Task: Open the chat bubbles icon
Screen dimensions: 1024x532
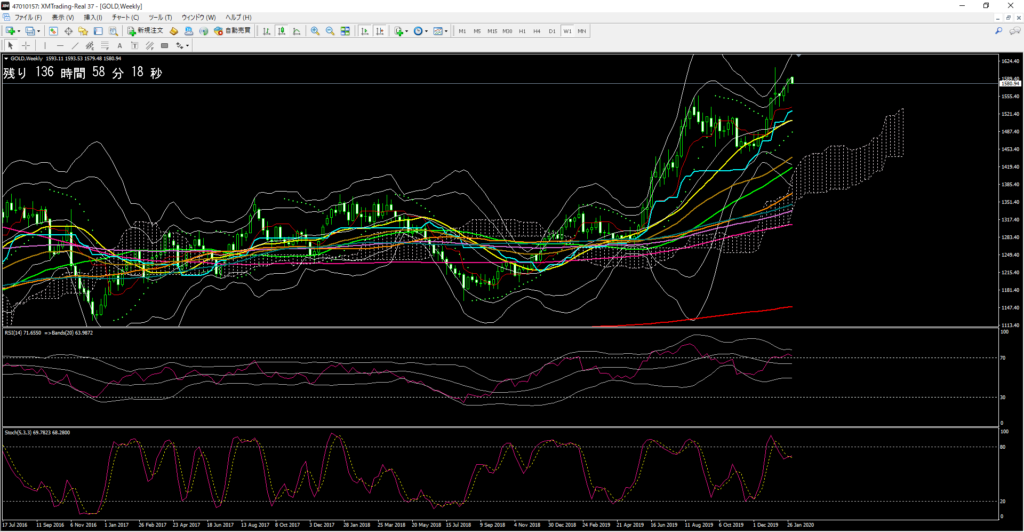Action: click(x=1014, y=31)
